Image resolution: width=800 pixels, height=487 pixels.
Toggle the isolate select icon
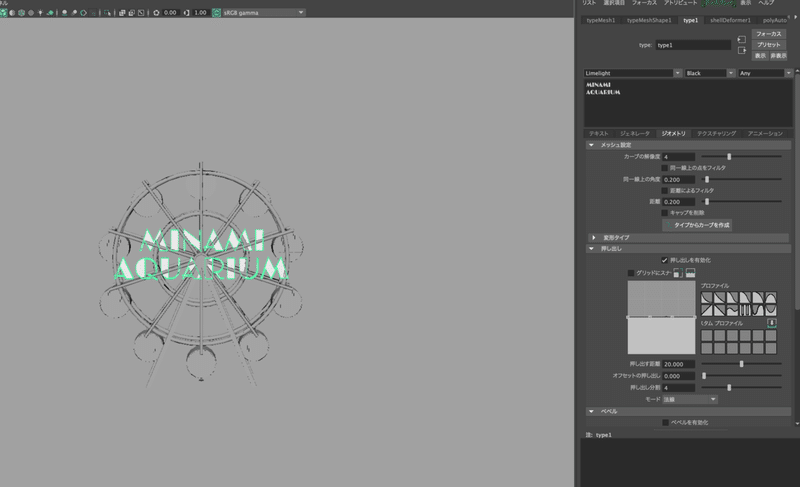[107, 13]
